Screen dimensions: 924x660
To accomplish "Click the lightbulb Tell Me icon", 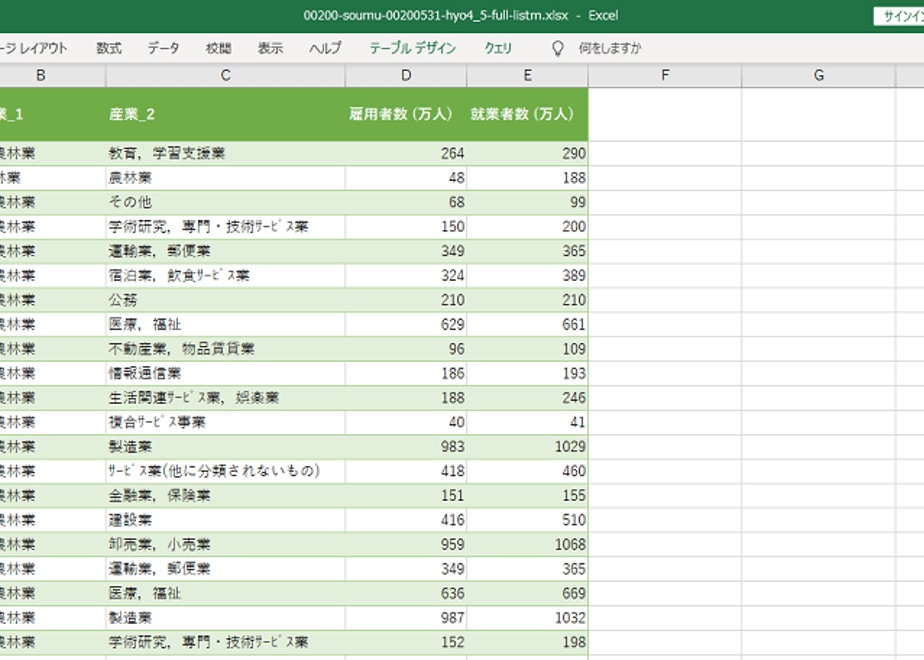I will click(557, 48).
